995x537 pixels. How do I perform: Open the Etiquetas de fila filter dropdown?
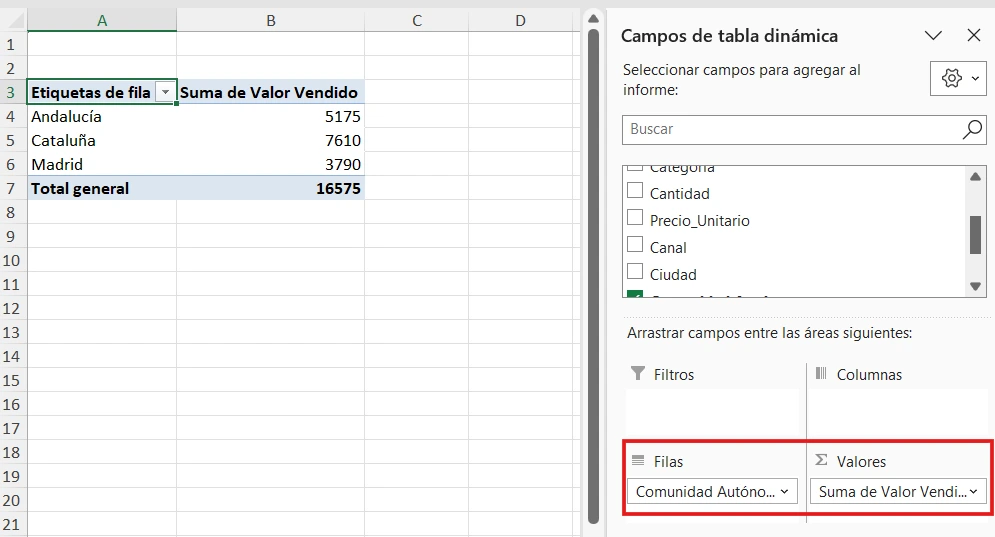[x=165, y=93]
